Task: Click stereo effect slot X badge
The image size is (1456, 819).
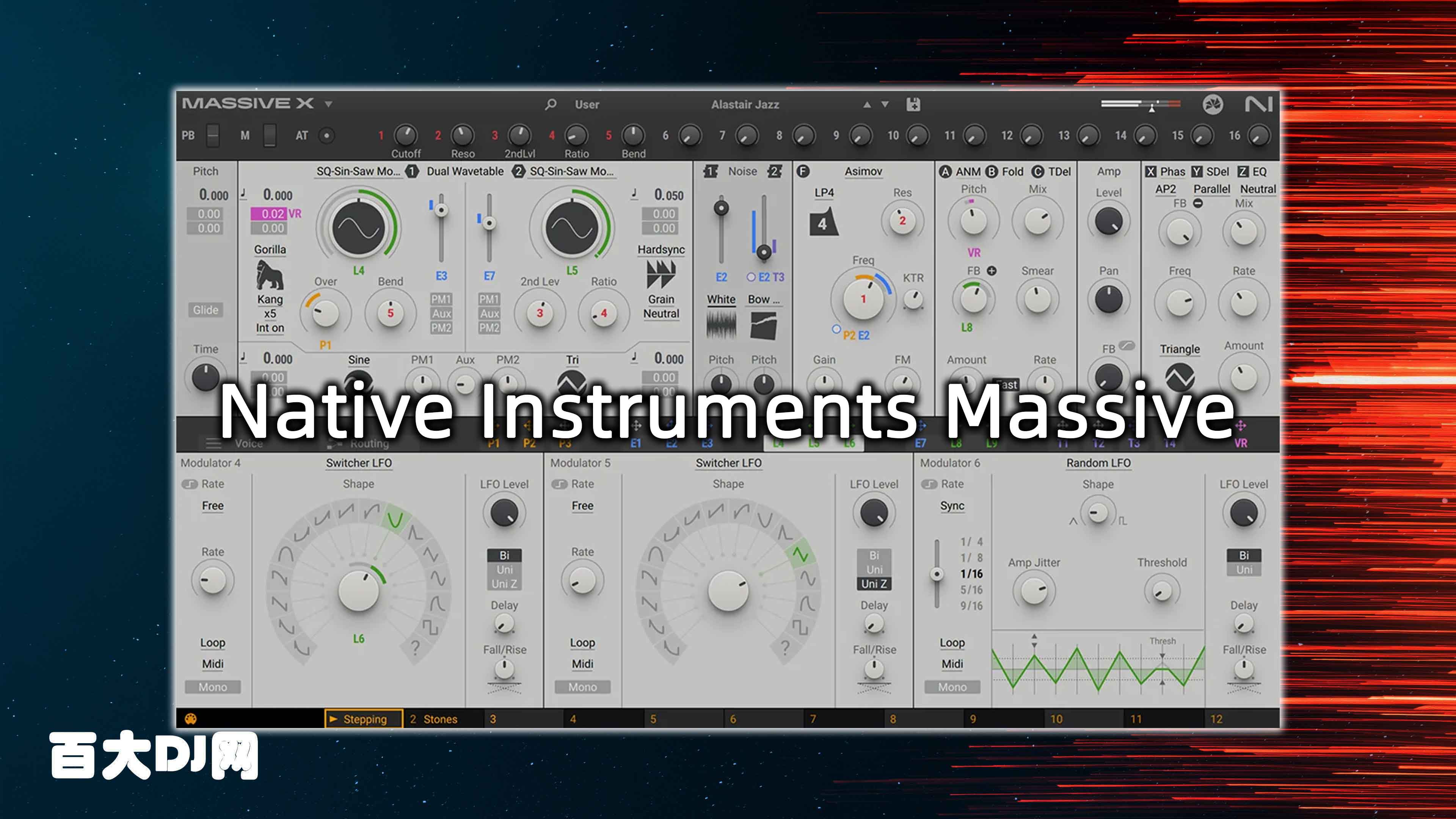Action: pos(1151,172)
